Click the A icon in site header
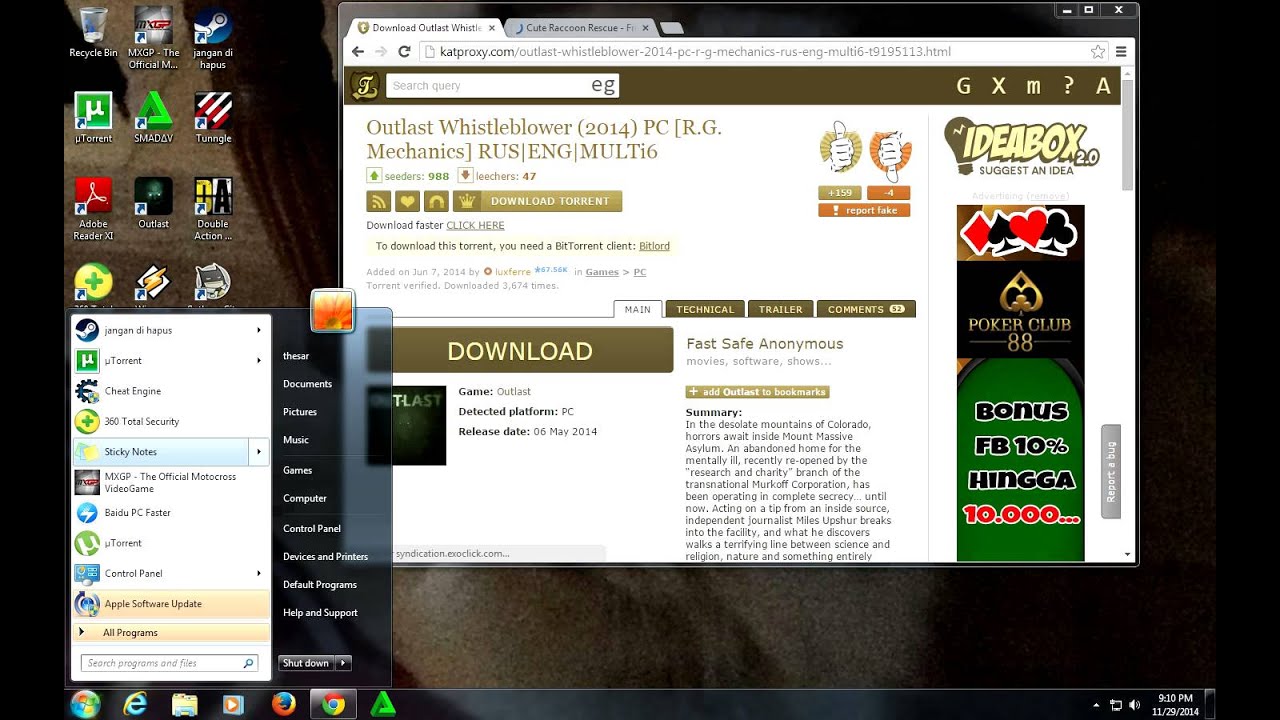 (1103, 86)
